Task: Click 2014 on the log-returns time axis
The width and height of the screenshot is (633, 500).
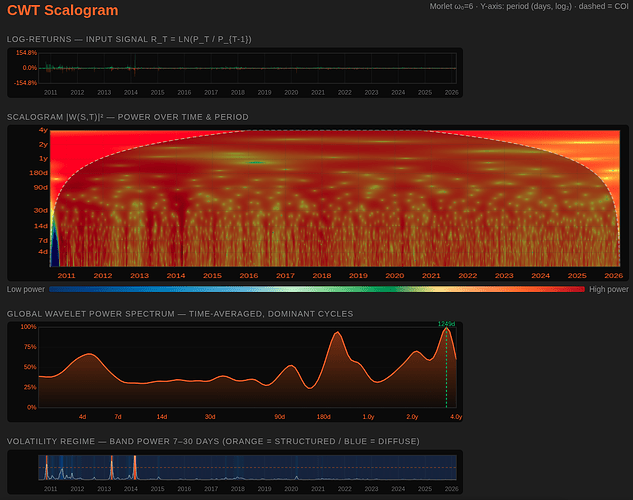Action: coord(131,92)
